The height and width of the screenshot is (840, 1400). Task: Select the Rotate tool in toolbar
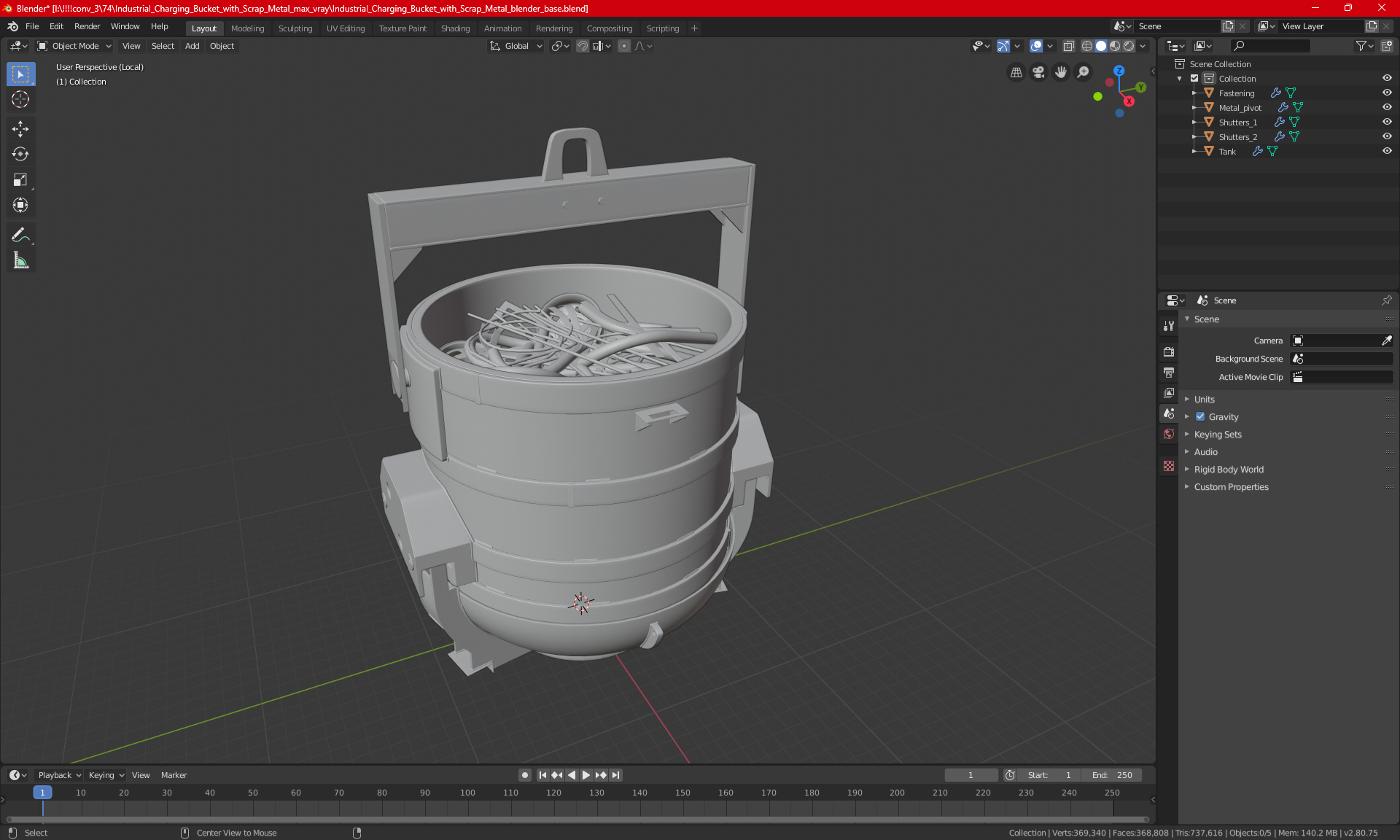(20, 155)
